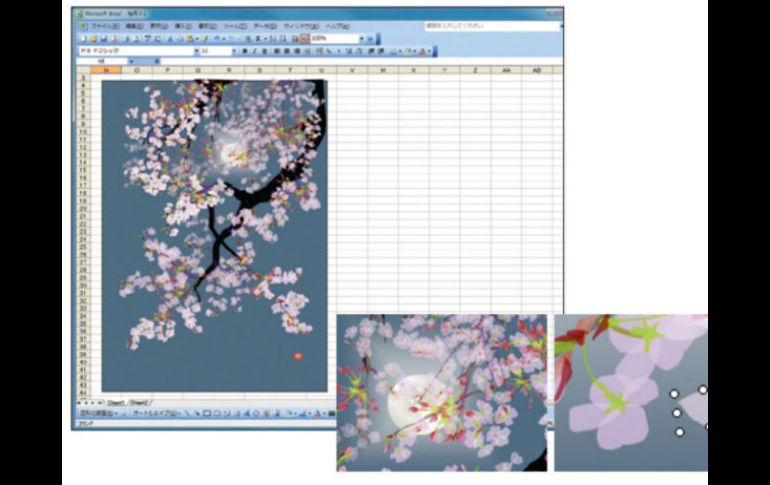The height and width of the screenshot is (485, 770).
Task: Open the font size dropdown
Action: [x=233, y=49]
